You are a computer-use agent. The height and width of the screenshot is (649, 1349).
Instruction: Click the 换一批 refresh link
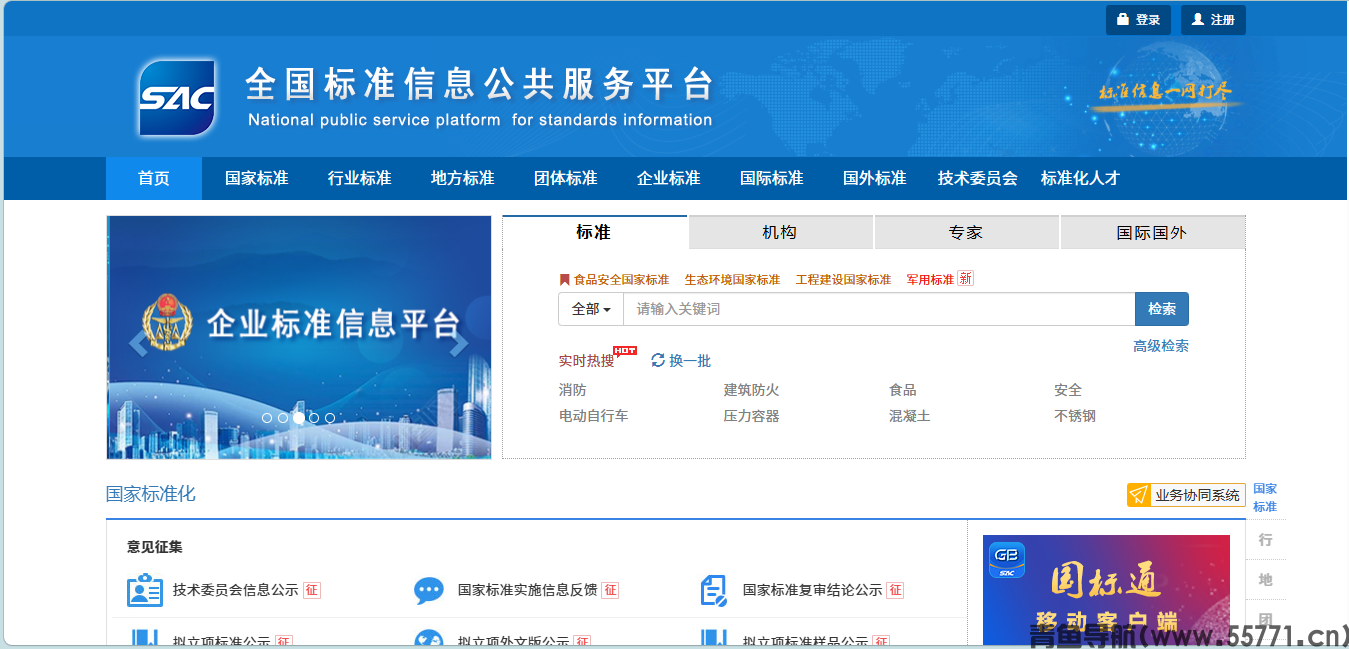690,360
